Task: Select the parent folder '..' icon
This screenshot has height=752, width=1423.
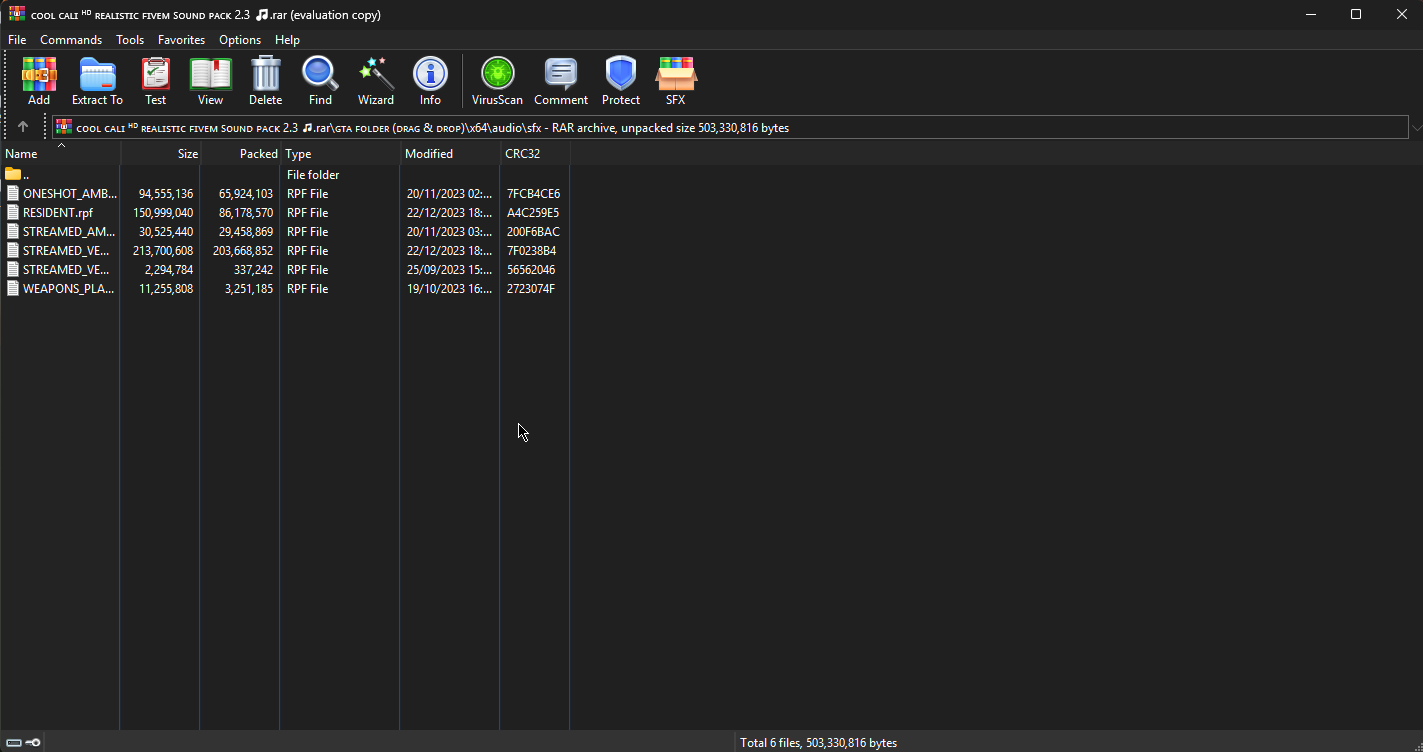Action: tap(13, 175)
